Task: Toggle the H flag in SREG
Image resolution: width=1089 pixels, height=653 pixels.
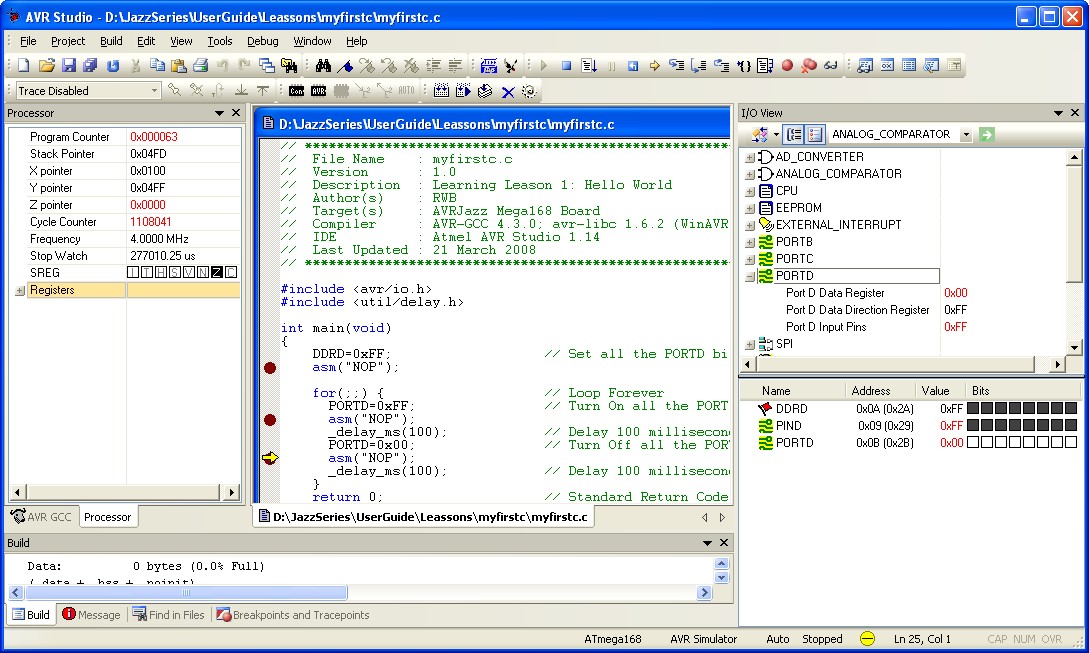Action: (x=161, y=272)
